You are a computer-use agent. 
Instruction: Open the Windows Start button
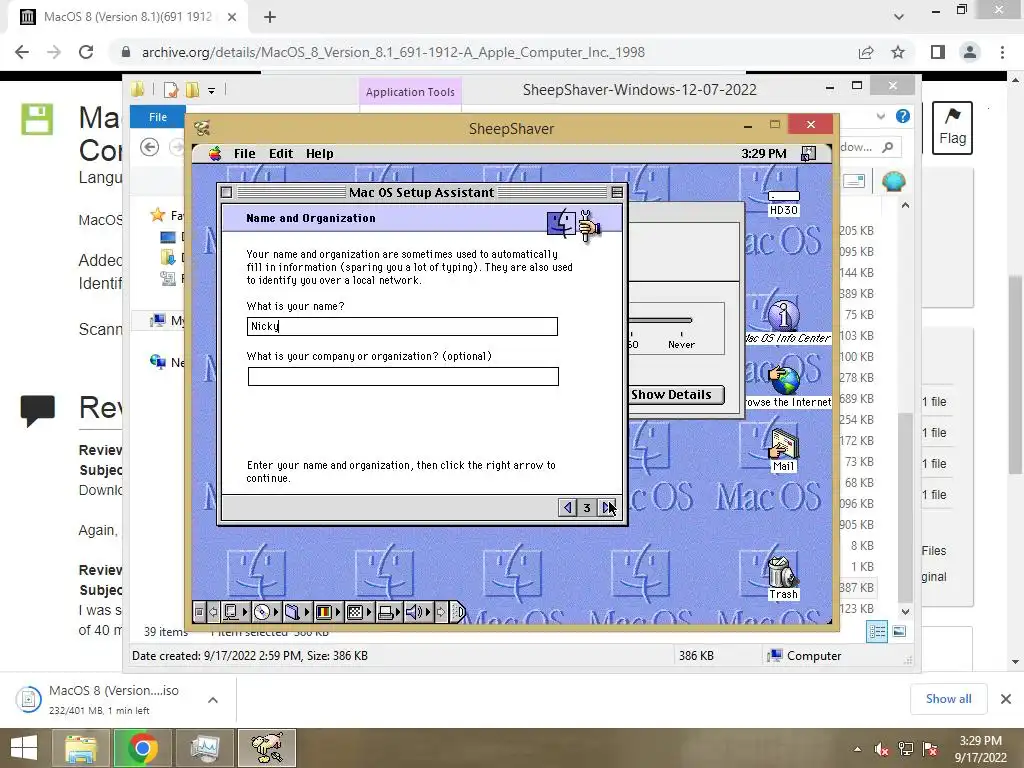click(x=24, y=748)
